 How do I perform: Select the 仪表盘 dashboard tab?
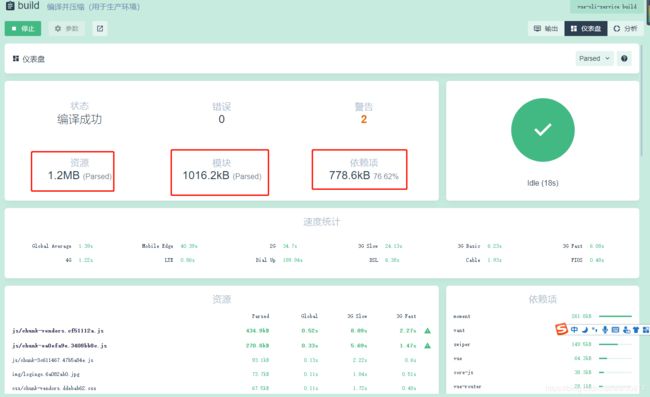pos(586,29)
